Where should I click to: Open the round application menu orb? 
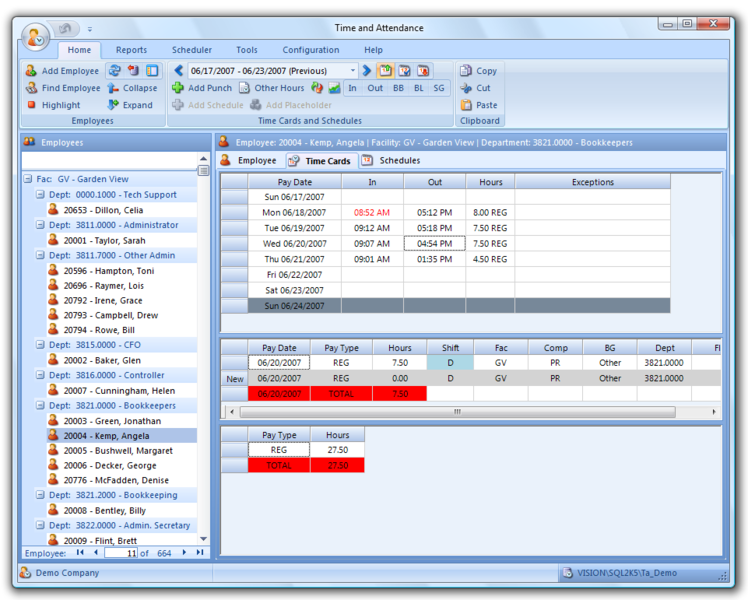(x=35, y=37)
